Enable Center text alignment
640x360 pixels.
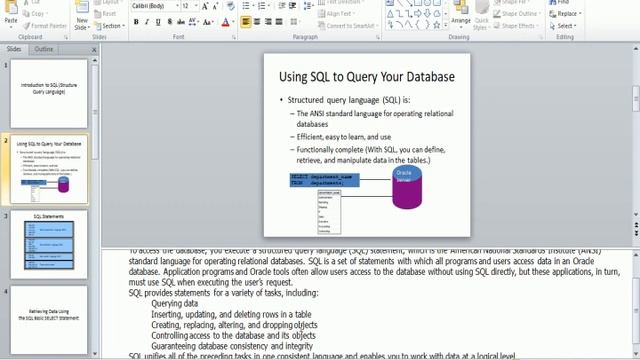tap(257, 22)
